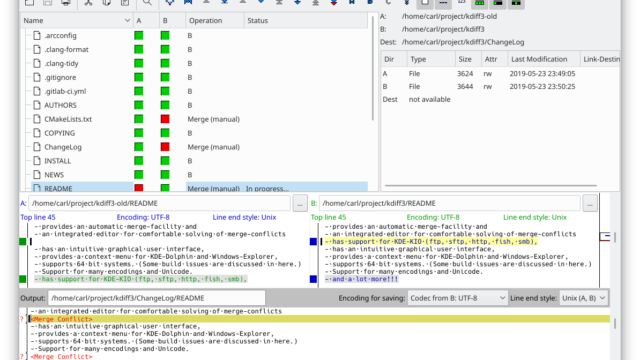Toggle the third green Show Window C button
This screenshot has height=360, width=640.
[516, 3]
